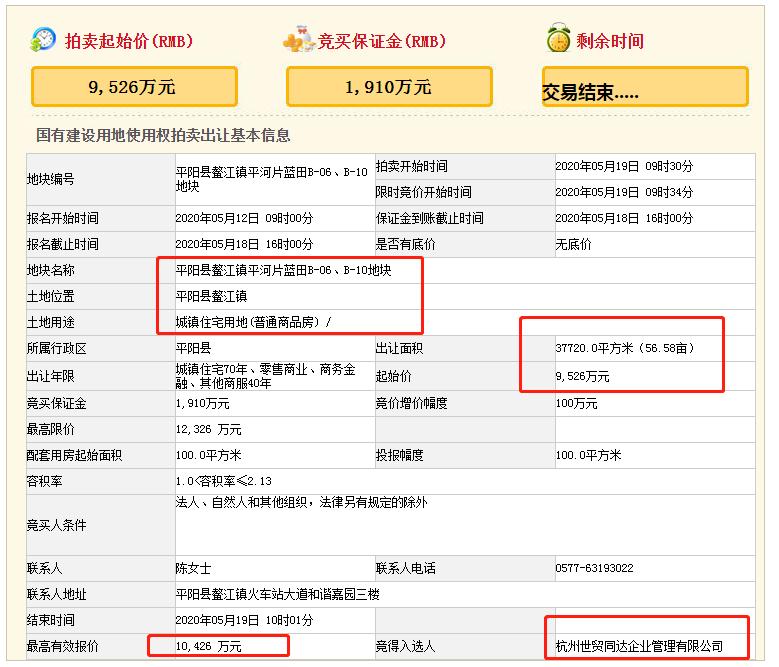Click the 37720.0平方米 (56.58亩) value

[x=625, y=348]
